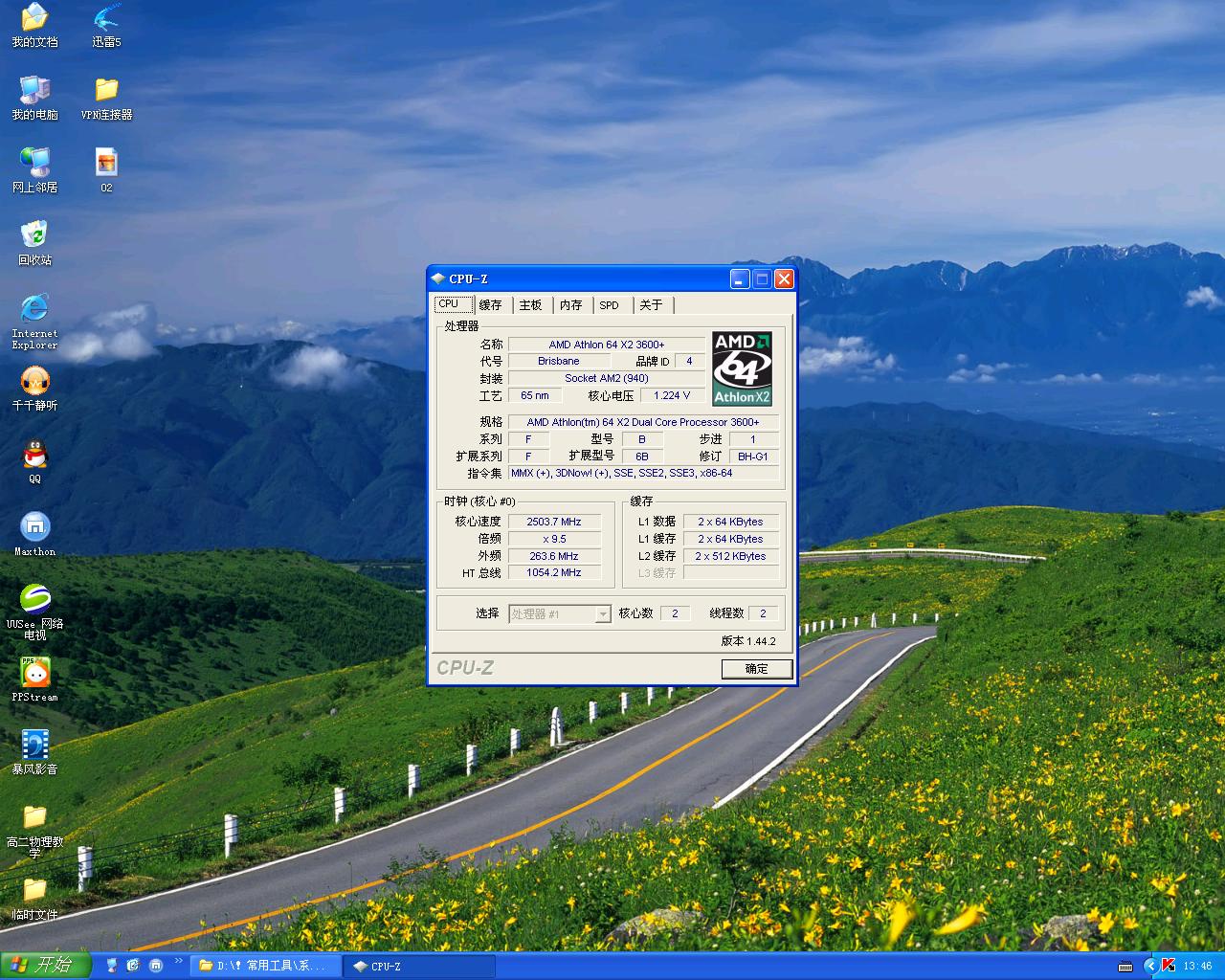Expand the quick launch chevron in taskbar

[x=178, y=961]
